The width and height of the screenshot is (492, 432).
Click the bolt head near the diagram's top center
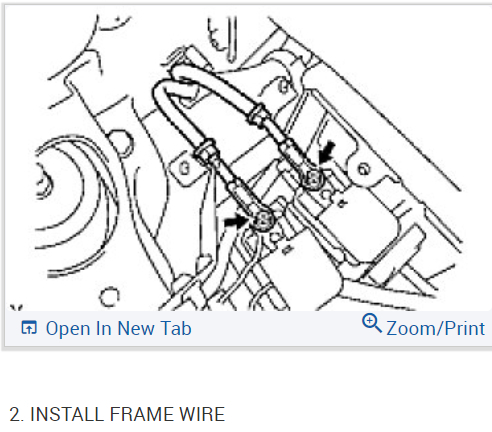click(284, 87)
